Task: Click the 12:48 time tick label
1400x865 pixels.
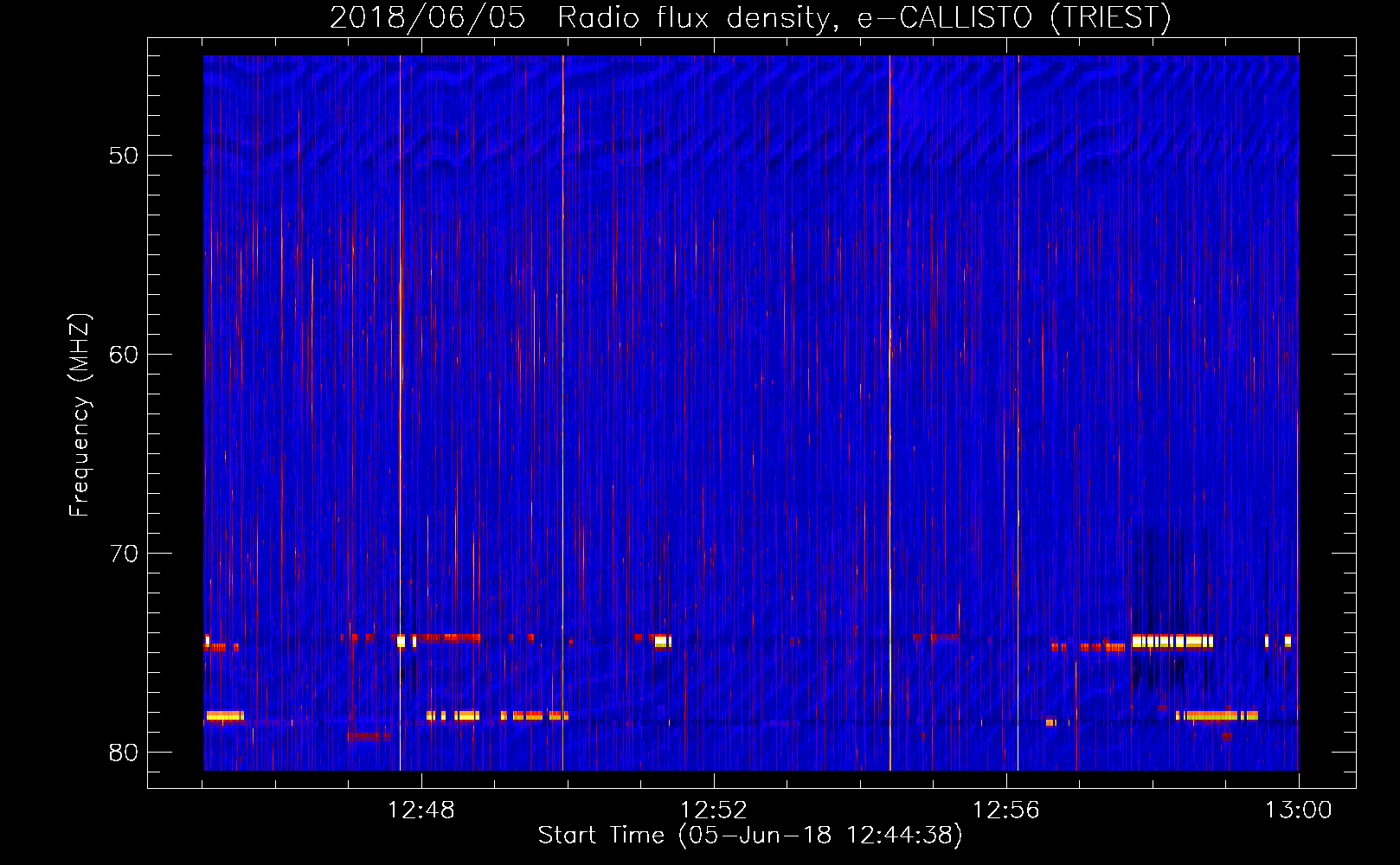Action: pyautogui.click(x=421, y=811)
